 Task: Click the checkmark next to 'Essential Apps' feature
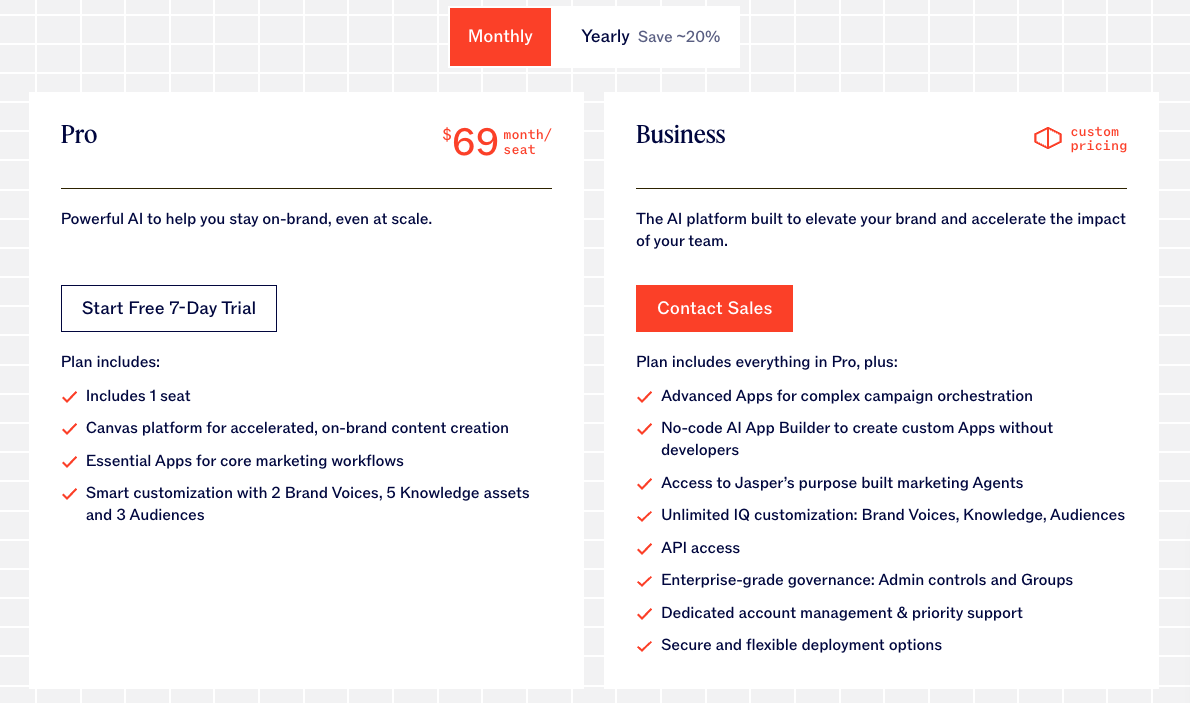pyautogui.click(x=69, y=462)
